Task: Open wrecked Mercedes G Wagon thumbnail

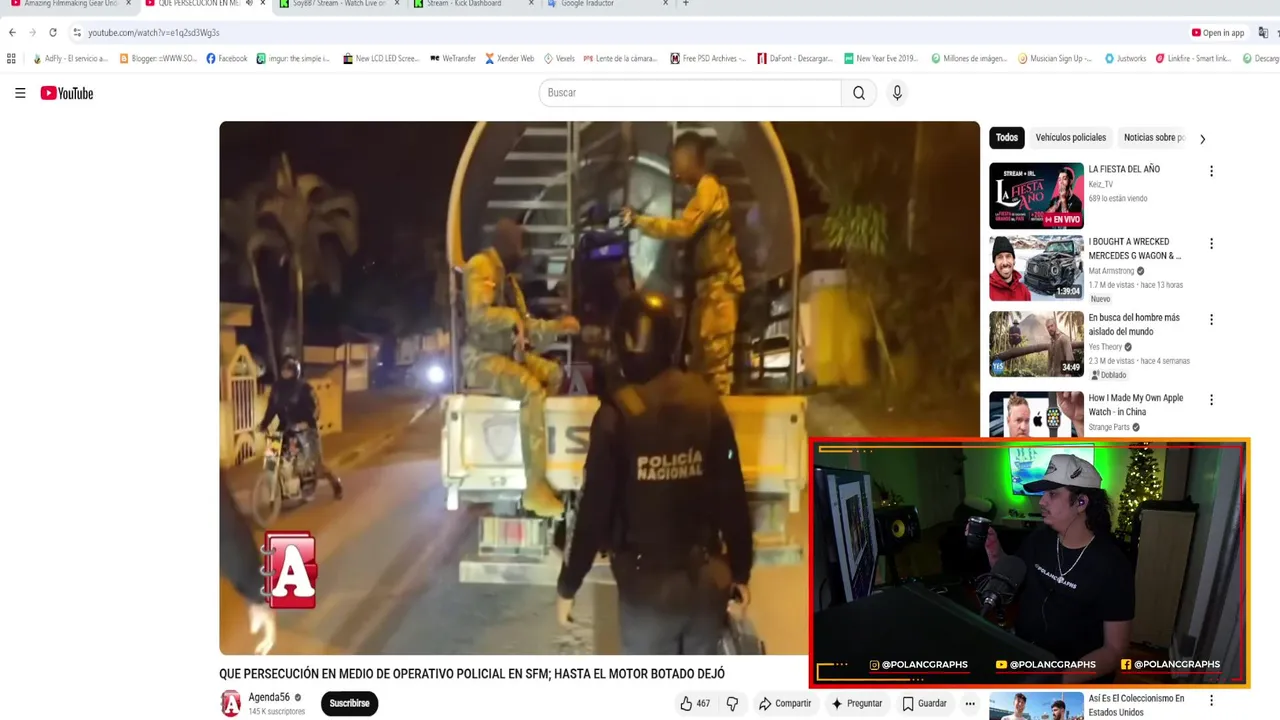Action: pyautogui.click(x=1036, y=268)
